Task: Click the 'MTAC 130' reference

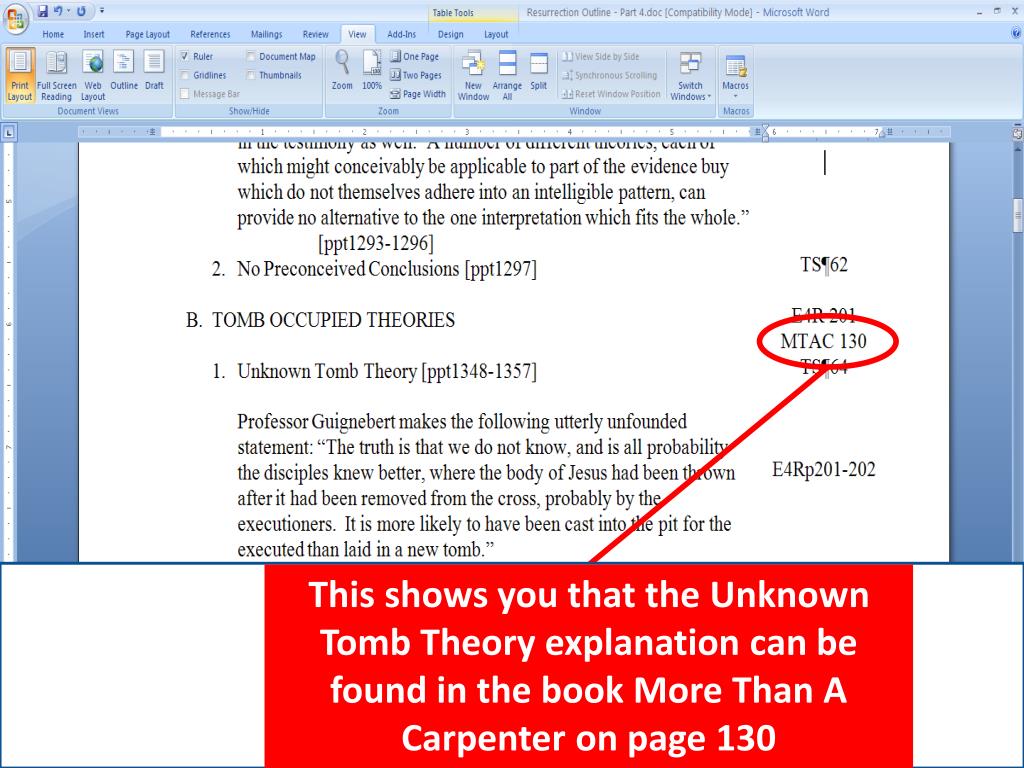Action: point(824,341)
